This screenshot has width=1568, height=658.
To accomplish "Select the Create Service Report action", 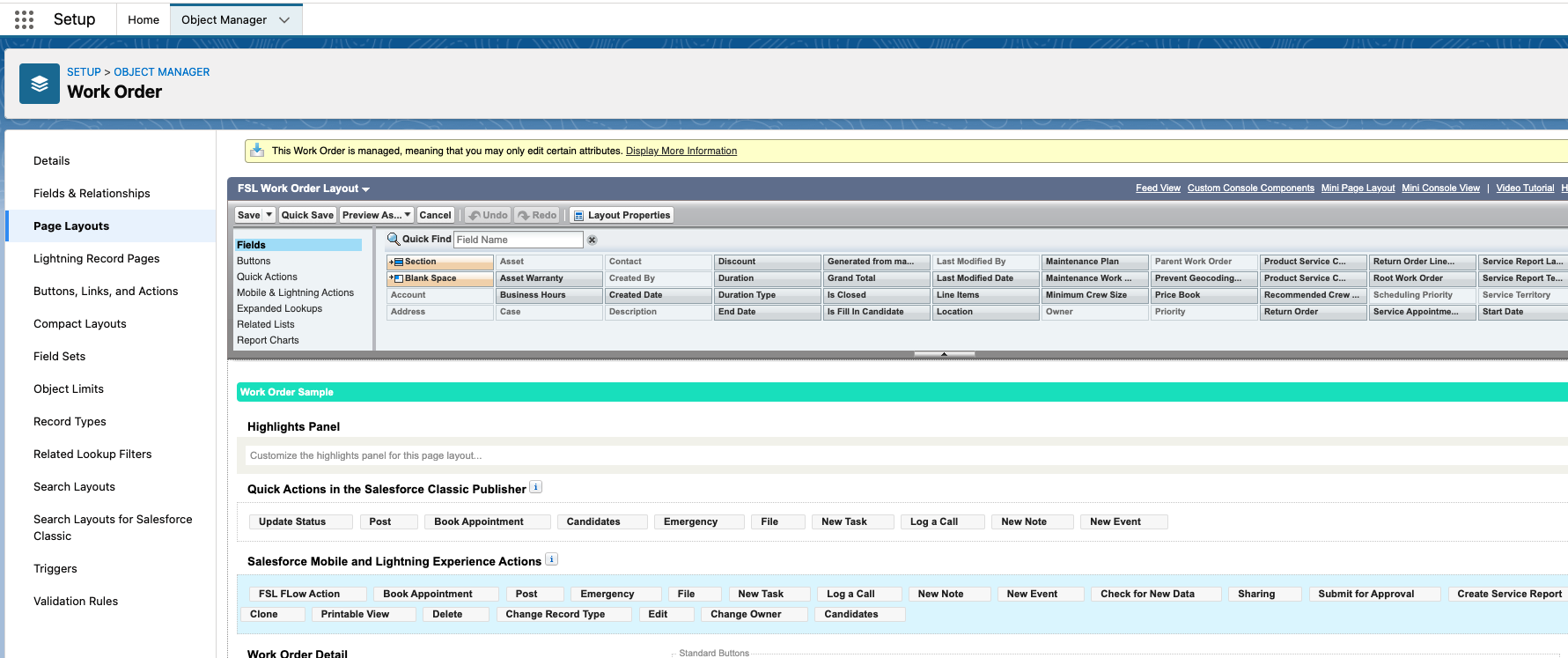I will 1508,594.
